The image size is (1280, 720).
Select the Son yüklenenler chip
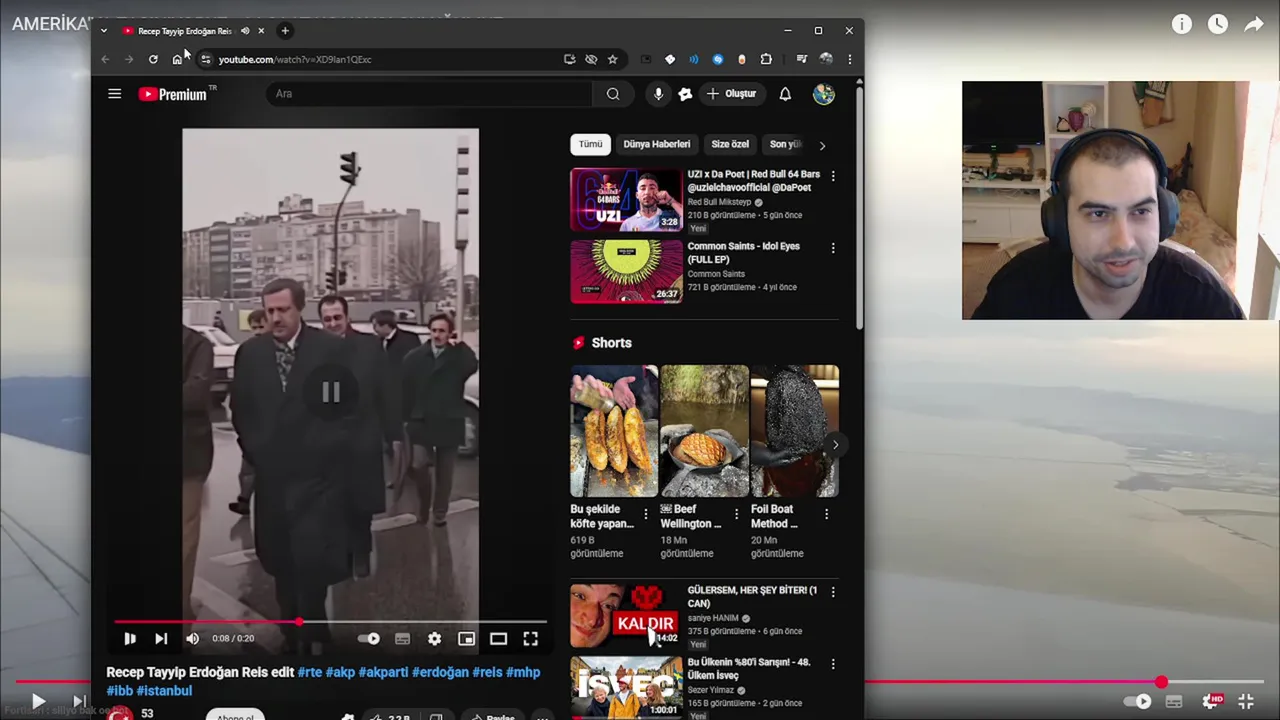pyautogui.click(x=785, y=144)
